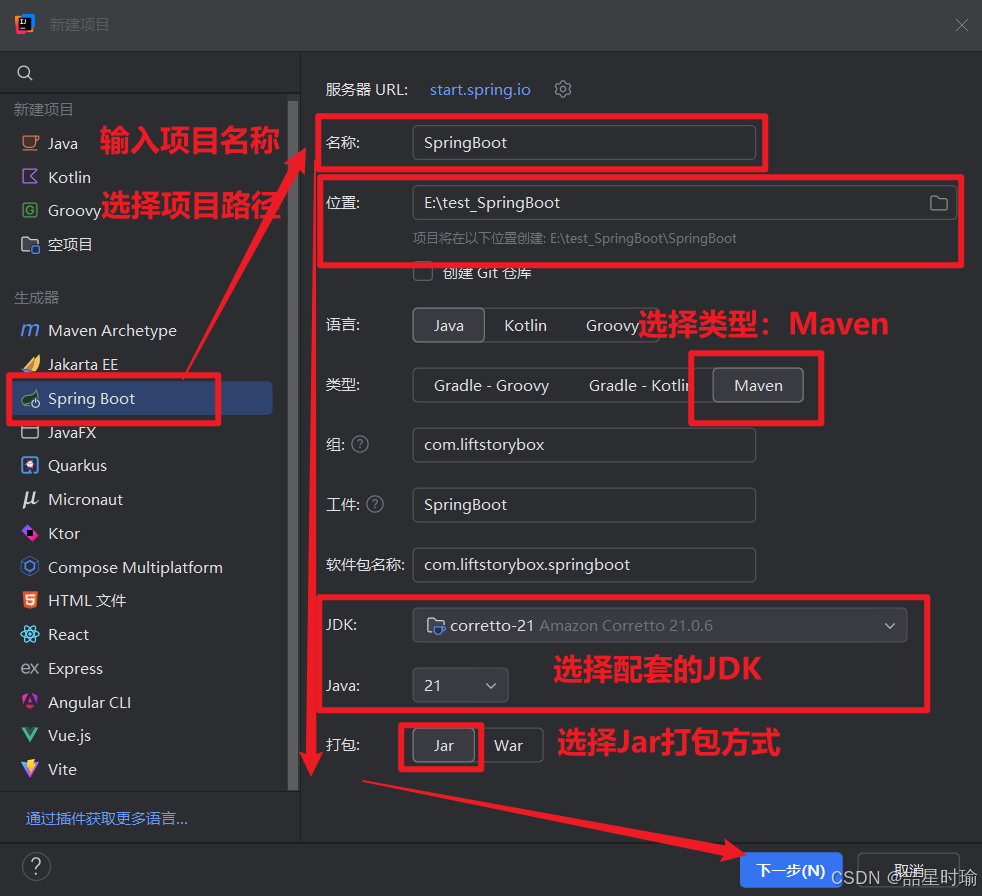The width and height of the screenshot is (982, 896).
Task: Choose Gradle - Groovy build type
Action: [491, 386]
